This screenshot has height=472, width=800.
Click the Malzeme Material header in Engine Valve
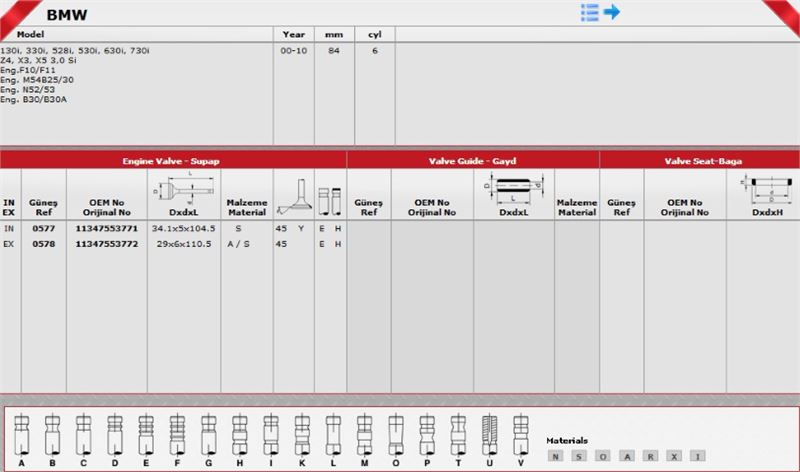coord(247,207)
